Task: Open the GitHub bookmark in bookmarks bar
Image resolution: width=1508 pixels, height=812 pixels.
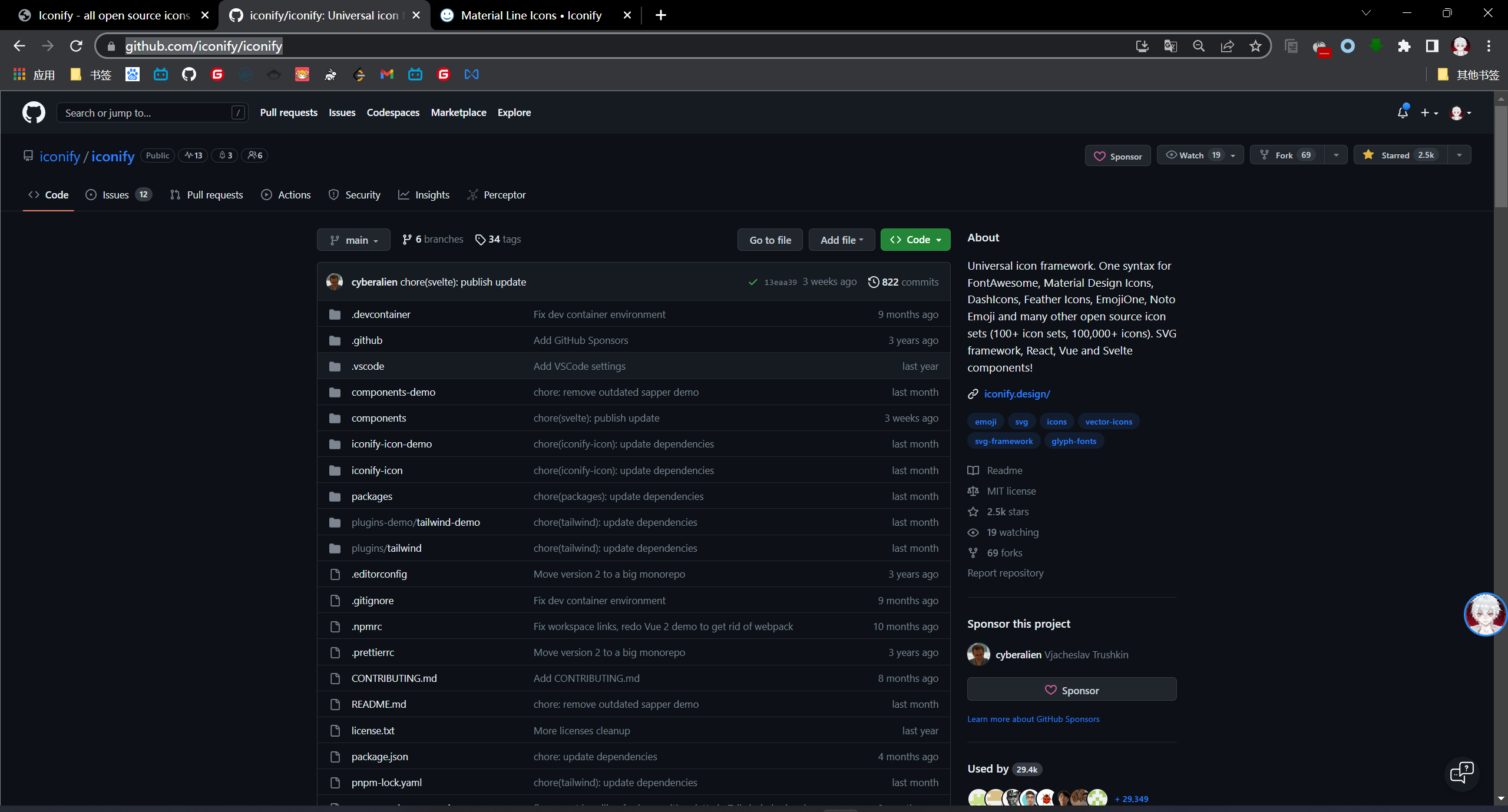Action: (x=188, y=74)
